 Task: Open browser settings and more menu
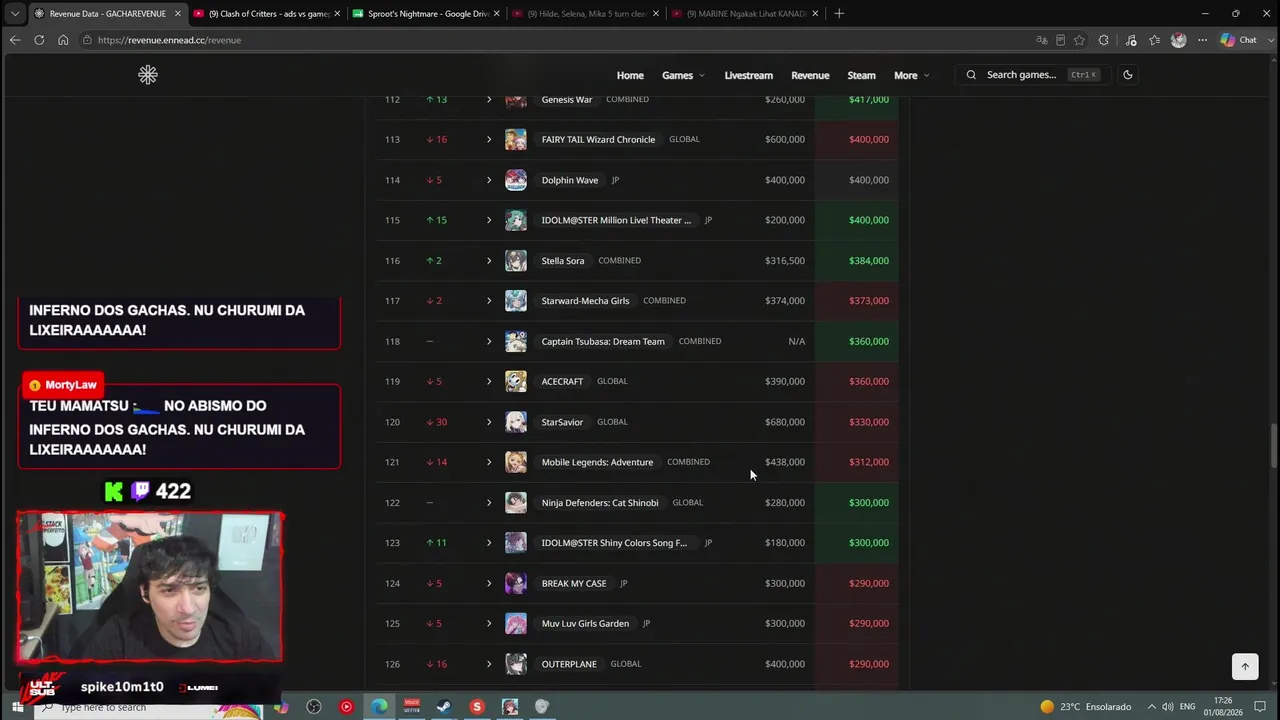1203,40
